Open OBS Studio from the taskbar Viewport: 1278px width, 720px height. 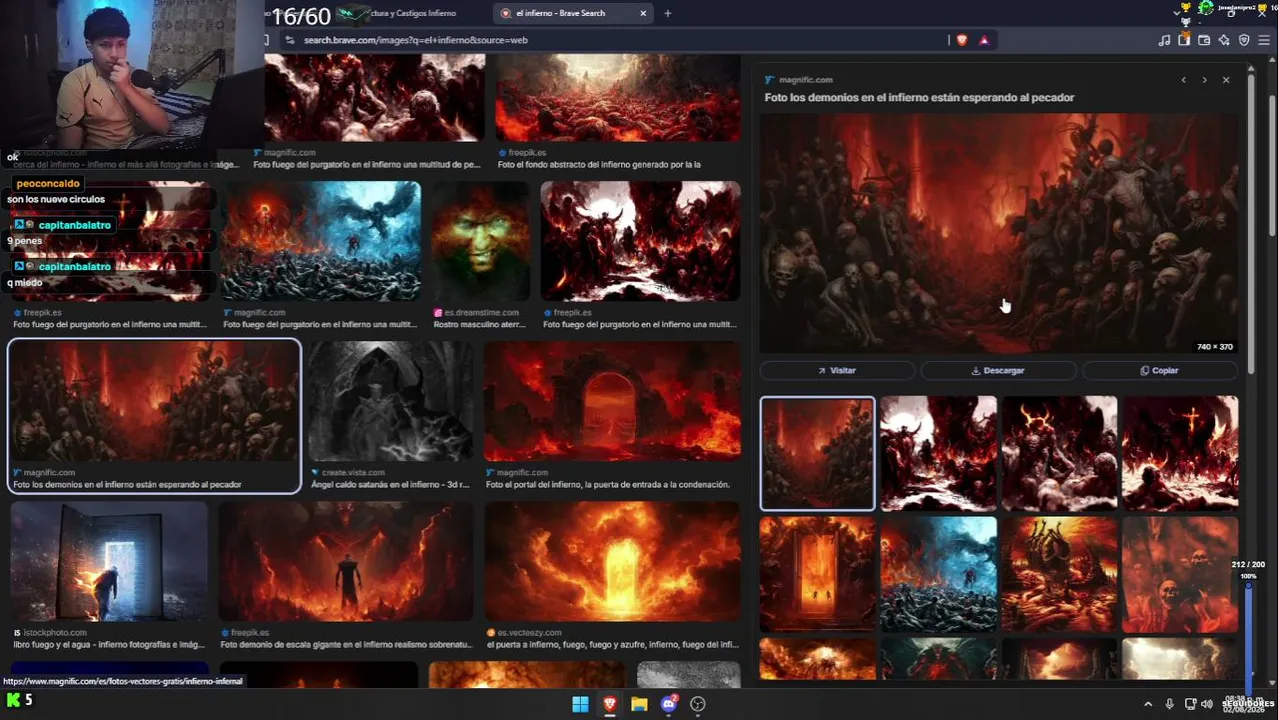click(x=698, y=704)
